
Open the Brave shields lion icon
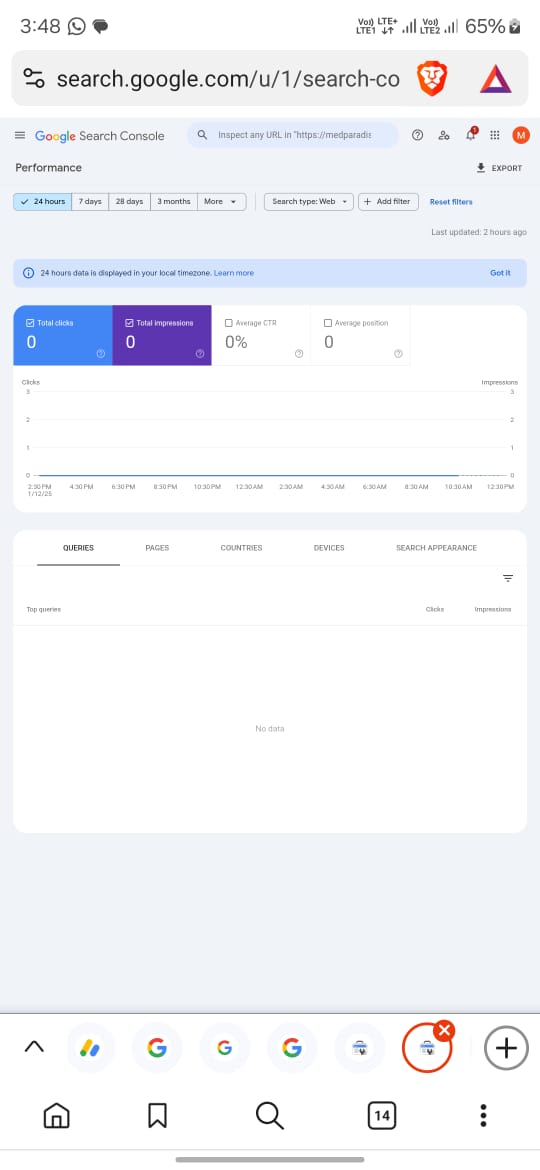tap(432, 78)
